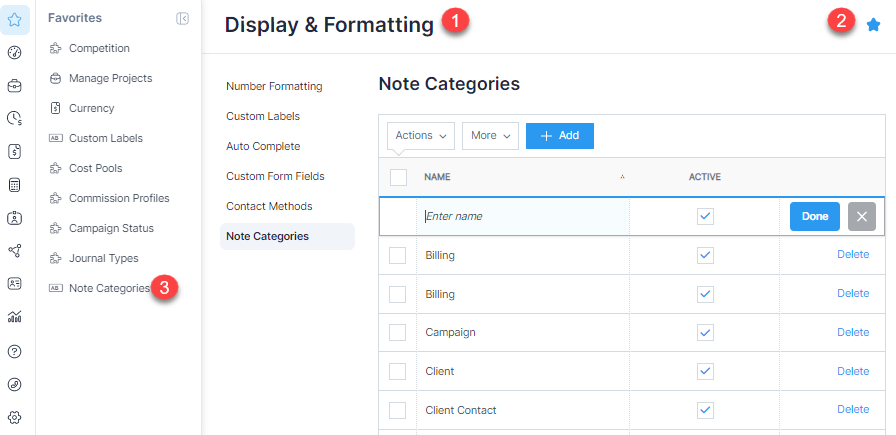The image size is (896, 435).
Task: Toggle the blue favorite star for this page
Action: coord(873,25)
